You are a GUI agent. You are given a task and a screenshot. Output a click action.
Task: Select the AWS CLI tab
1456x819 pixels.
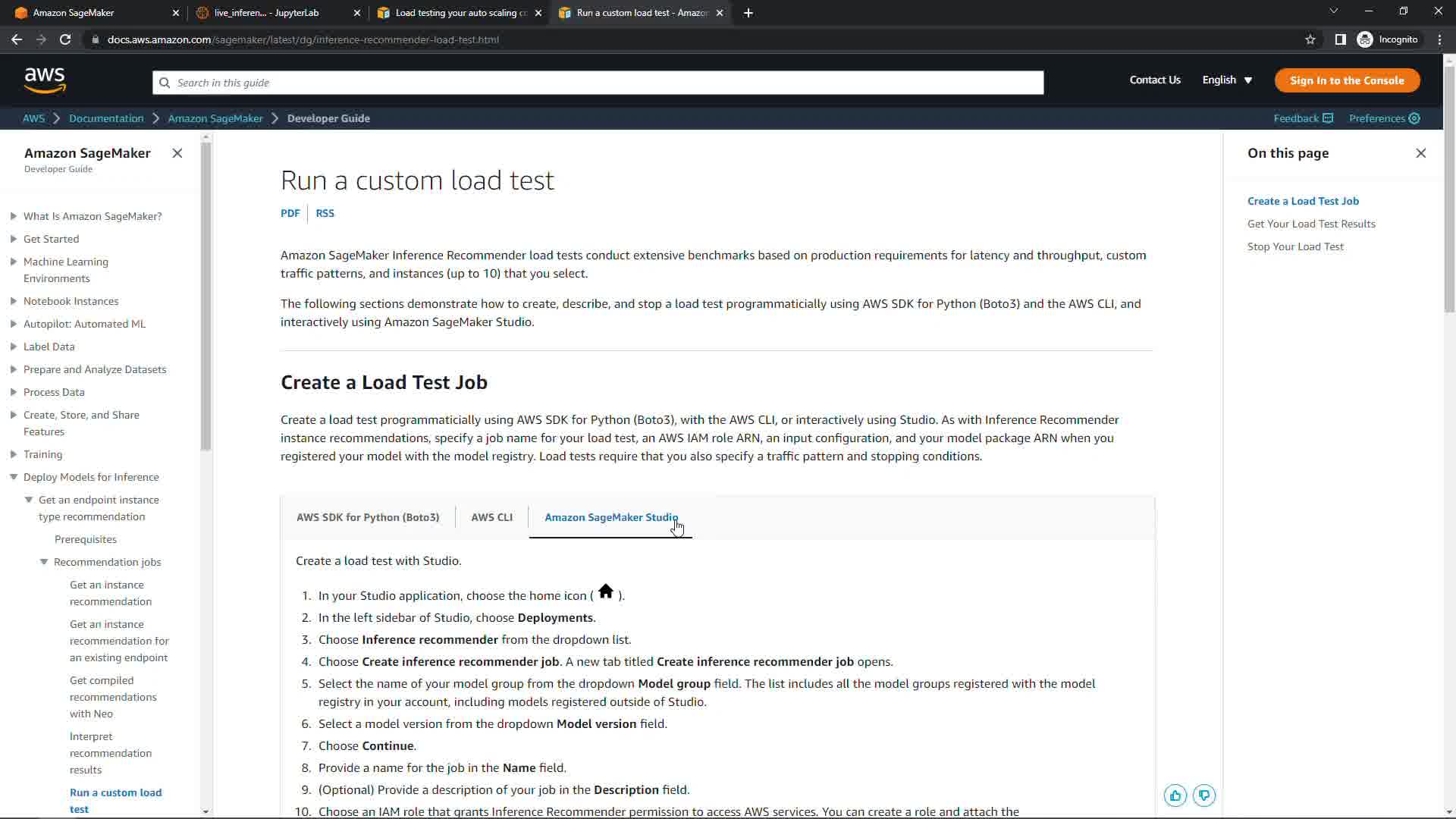[x=491, y=517]
